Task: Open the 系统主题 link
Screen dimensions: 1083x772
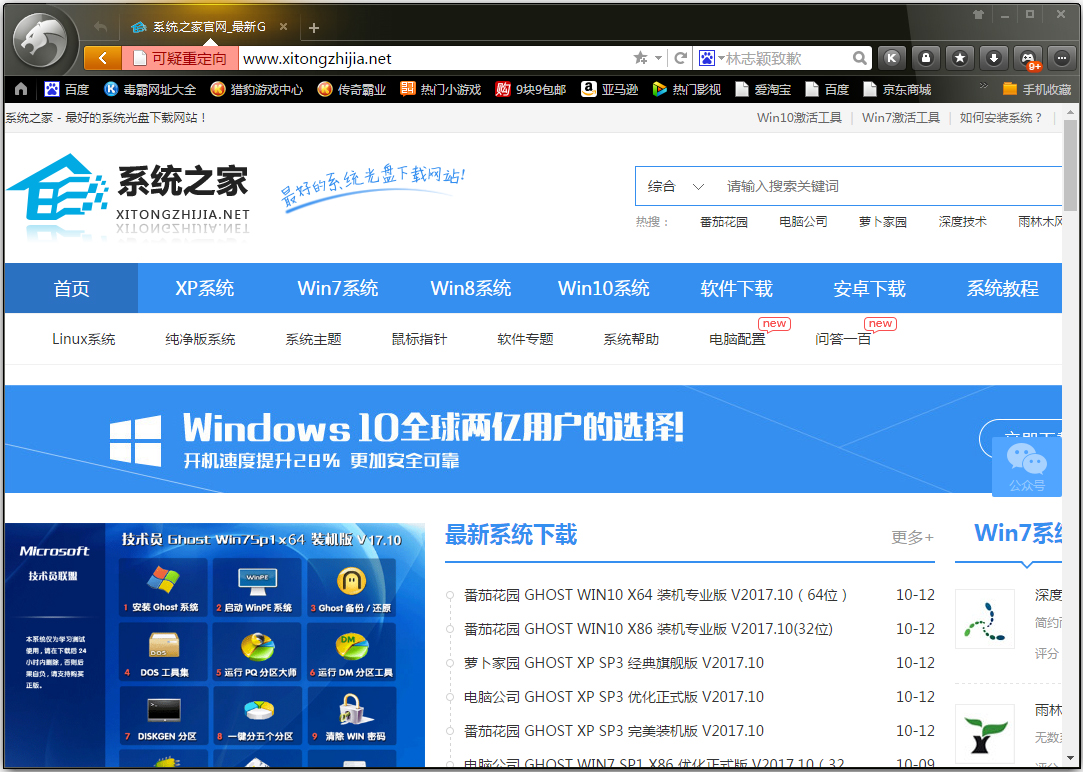Action: tap(314, 339)
